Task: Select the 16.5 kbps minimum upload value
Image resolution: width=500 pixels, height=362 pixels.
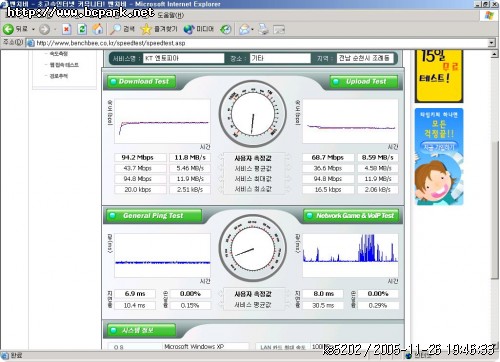Action: [328, 190]
